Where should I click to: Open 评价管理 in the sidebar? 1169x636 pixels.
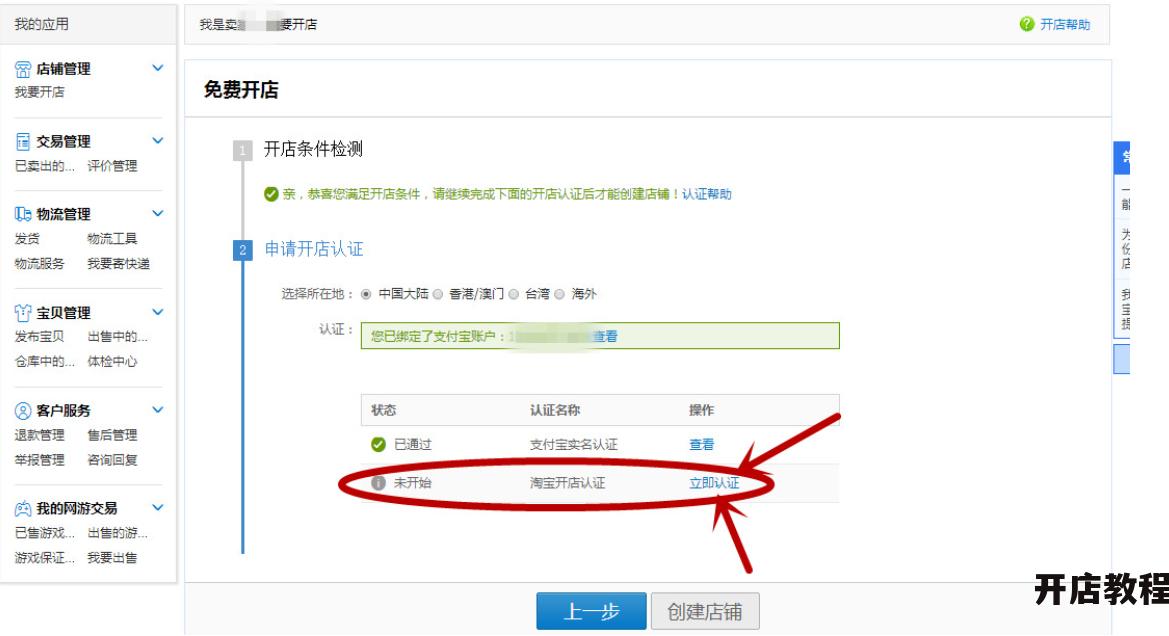113,166
